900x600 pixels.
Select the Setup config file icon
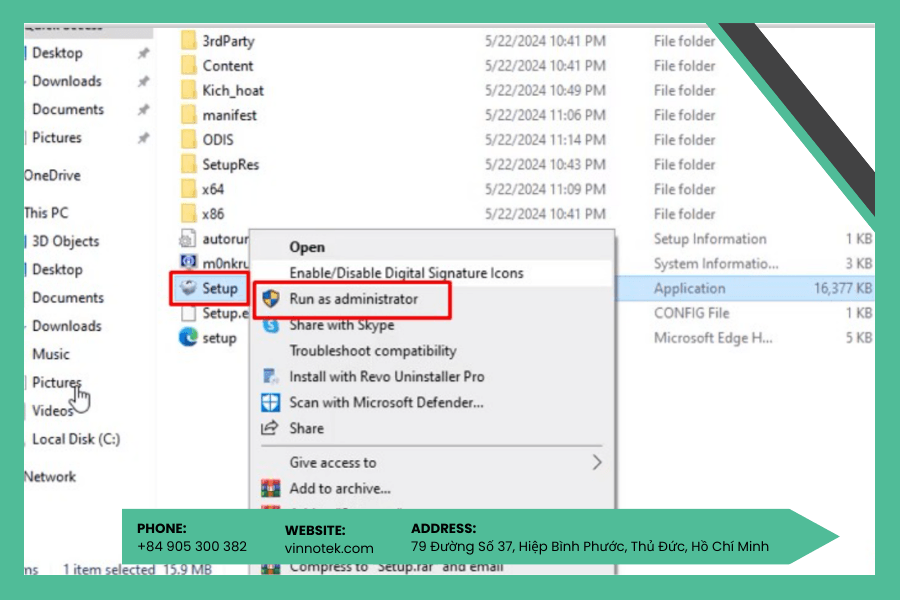click(188, 313)
